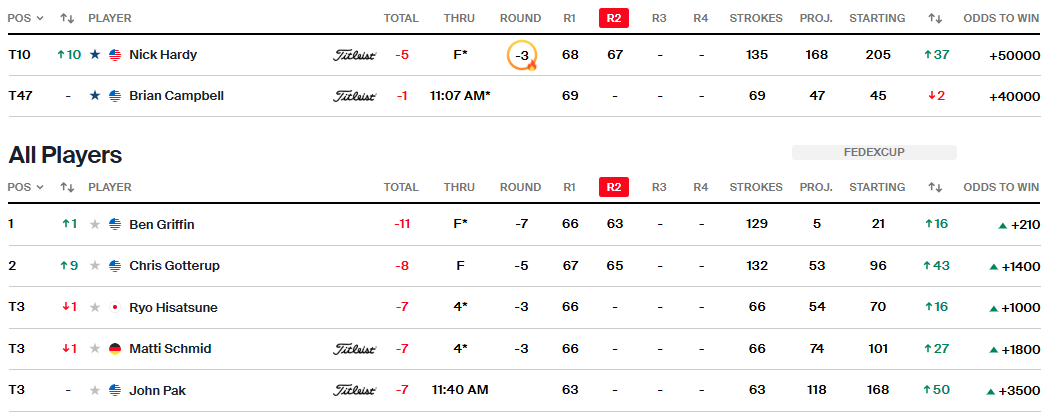Click the German flag beside Matti Schmid
1057x417 pixels.
(114, 349)
